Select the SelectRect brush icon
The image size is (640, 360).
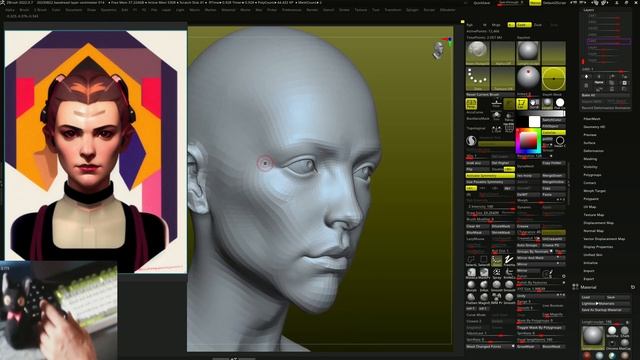[x=484, y=260]
